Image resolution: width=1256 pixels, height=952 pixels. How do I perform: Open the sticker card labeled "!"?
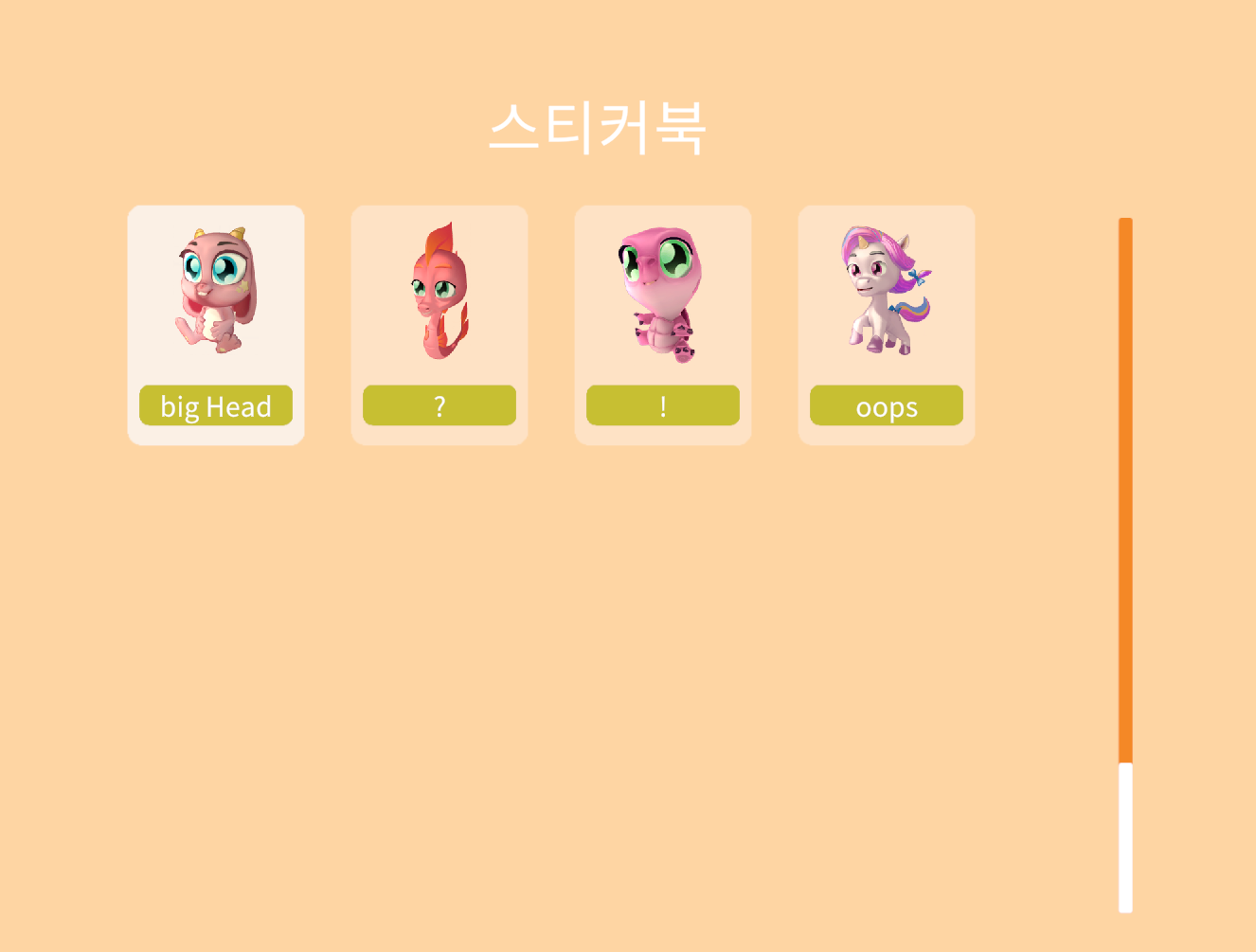663,325
